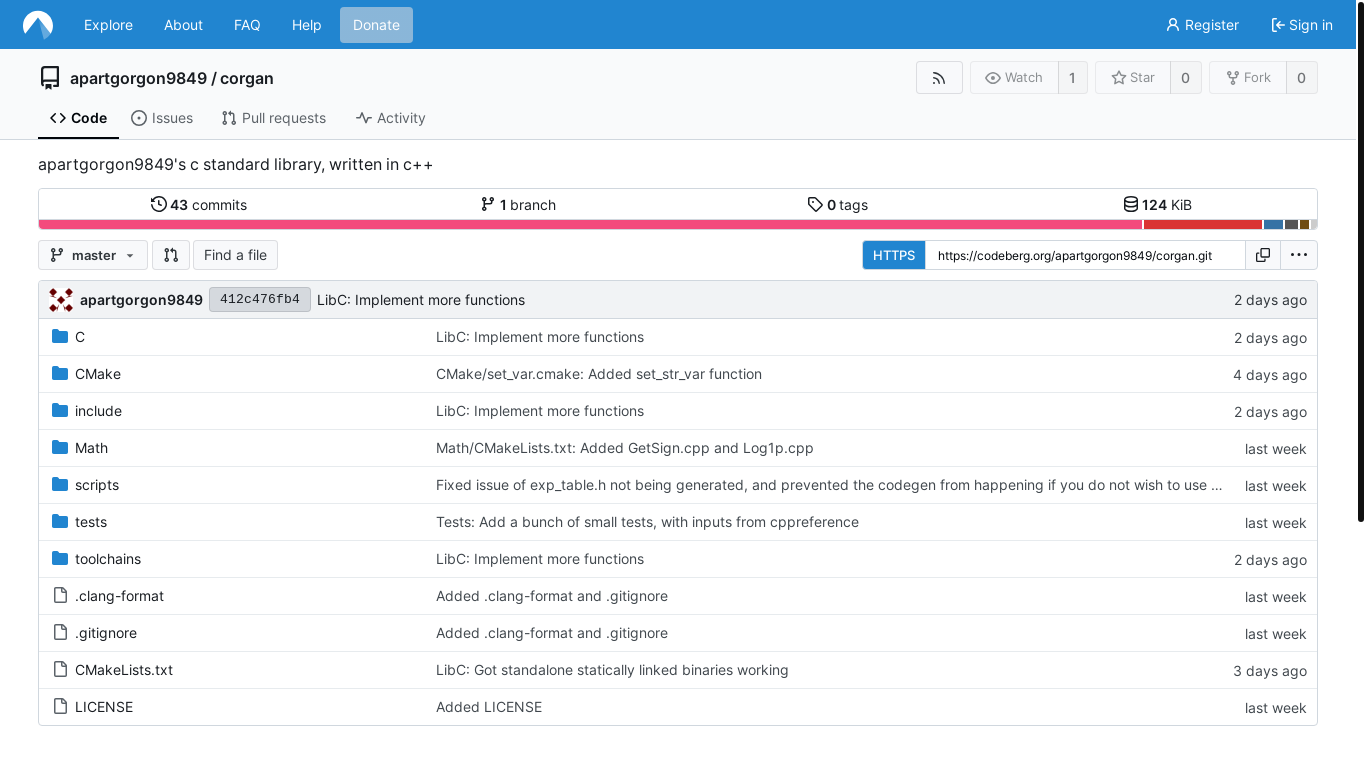Viewport: 1366px width, 768px height.
Task: Copy the repository clone URL
Action: coord(1263,255)
